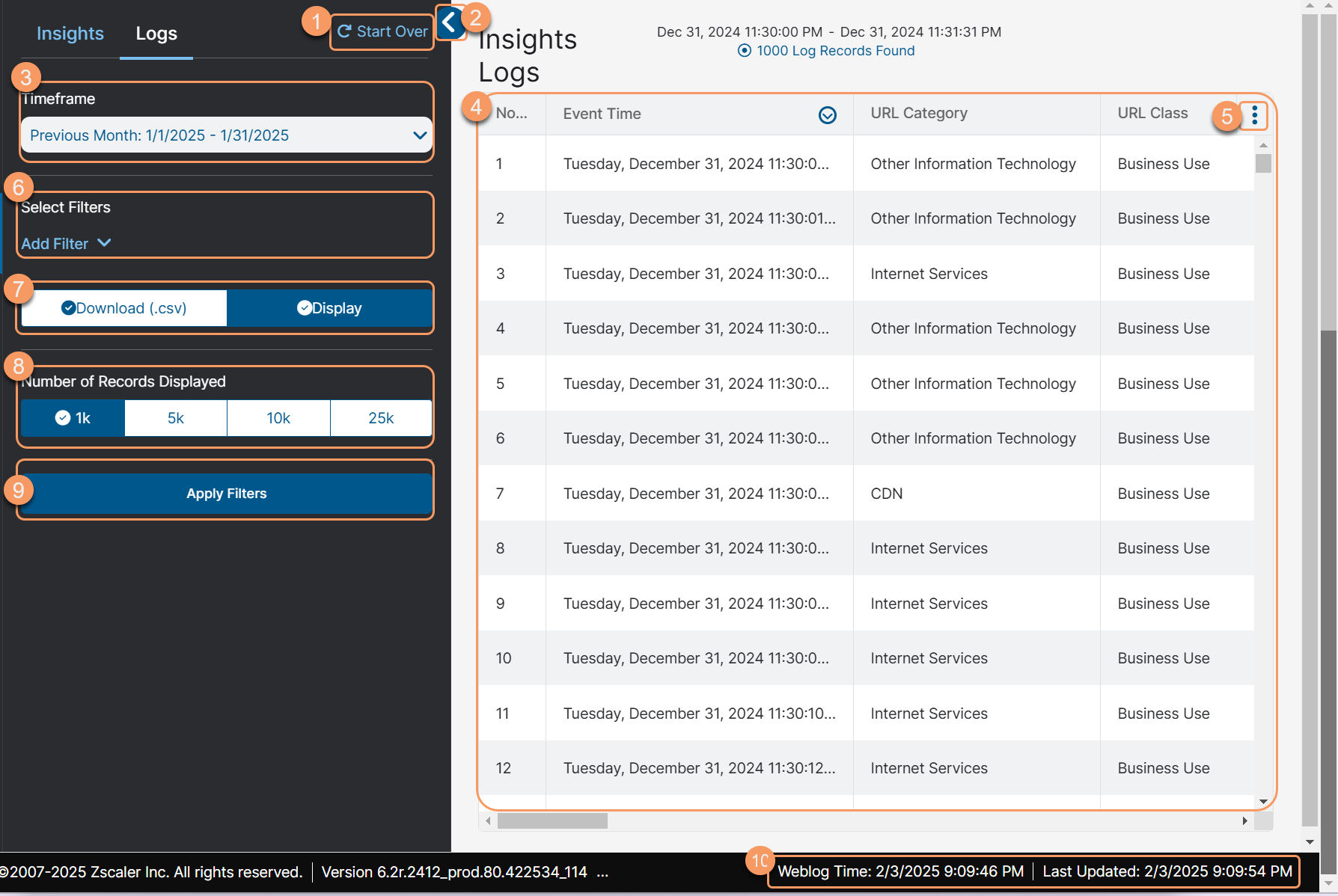The image size is (1338, 896).
Task: Select the Logs tab
Action: pyautogui.click(x=156, y=33)
